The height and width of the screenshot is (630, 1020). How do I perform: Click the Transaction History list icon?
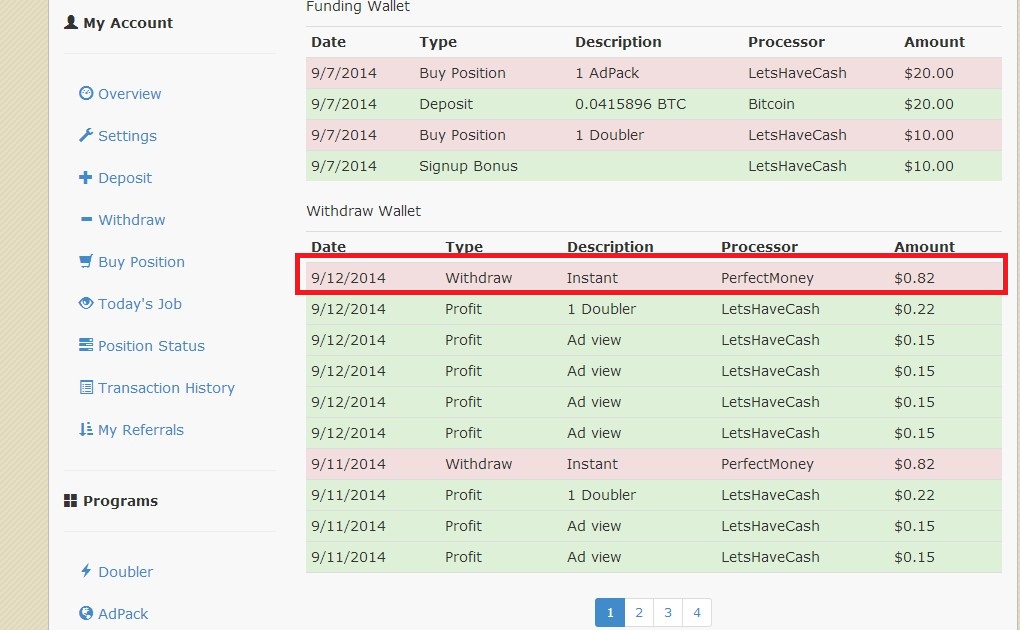[86, 388]
